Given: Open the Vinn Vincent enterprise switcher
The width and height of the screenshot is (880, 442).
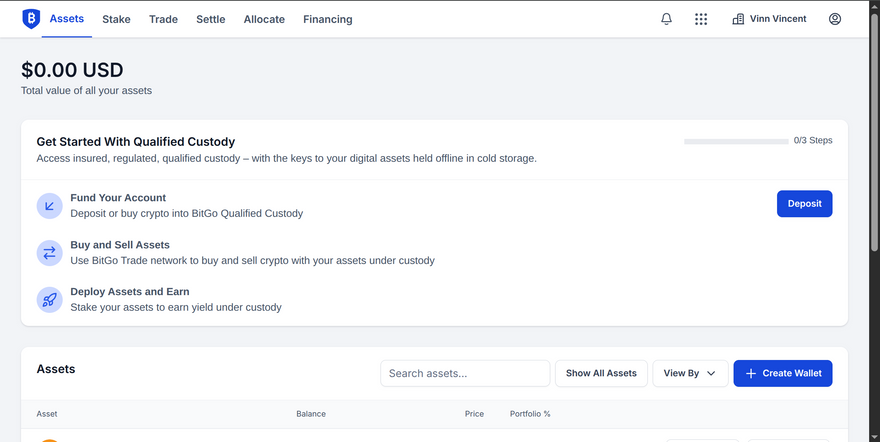Looking at the screenshot, I should coord(777,19).
